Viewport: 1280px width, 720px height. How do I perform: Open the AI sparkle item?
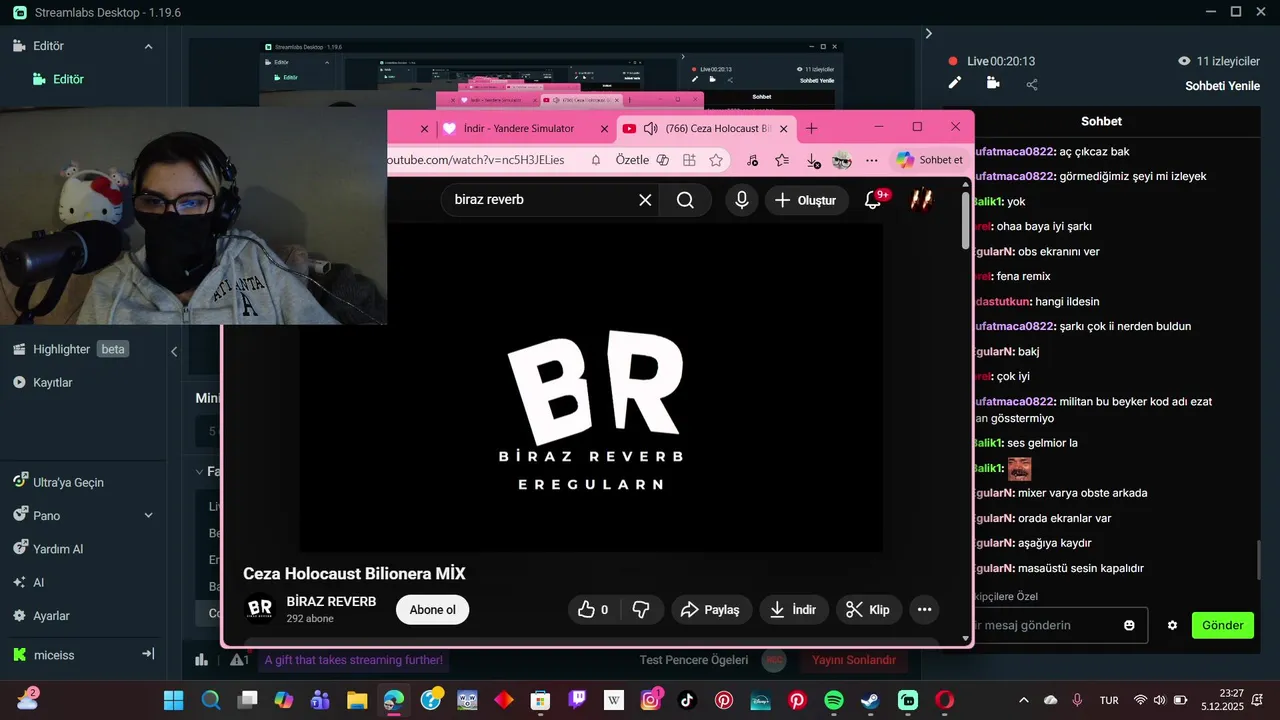(x=29, y=582)
